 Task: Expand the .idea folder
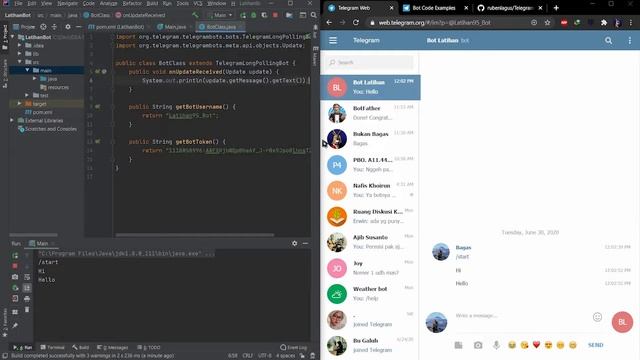20,45
